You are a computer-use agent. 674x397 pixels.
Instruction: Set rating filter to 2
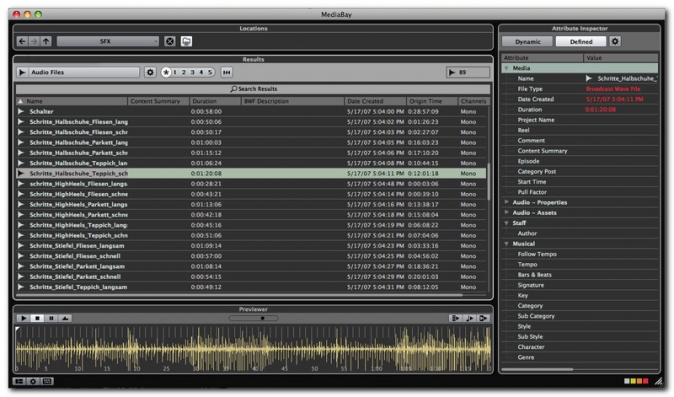(x=184, y=72)
